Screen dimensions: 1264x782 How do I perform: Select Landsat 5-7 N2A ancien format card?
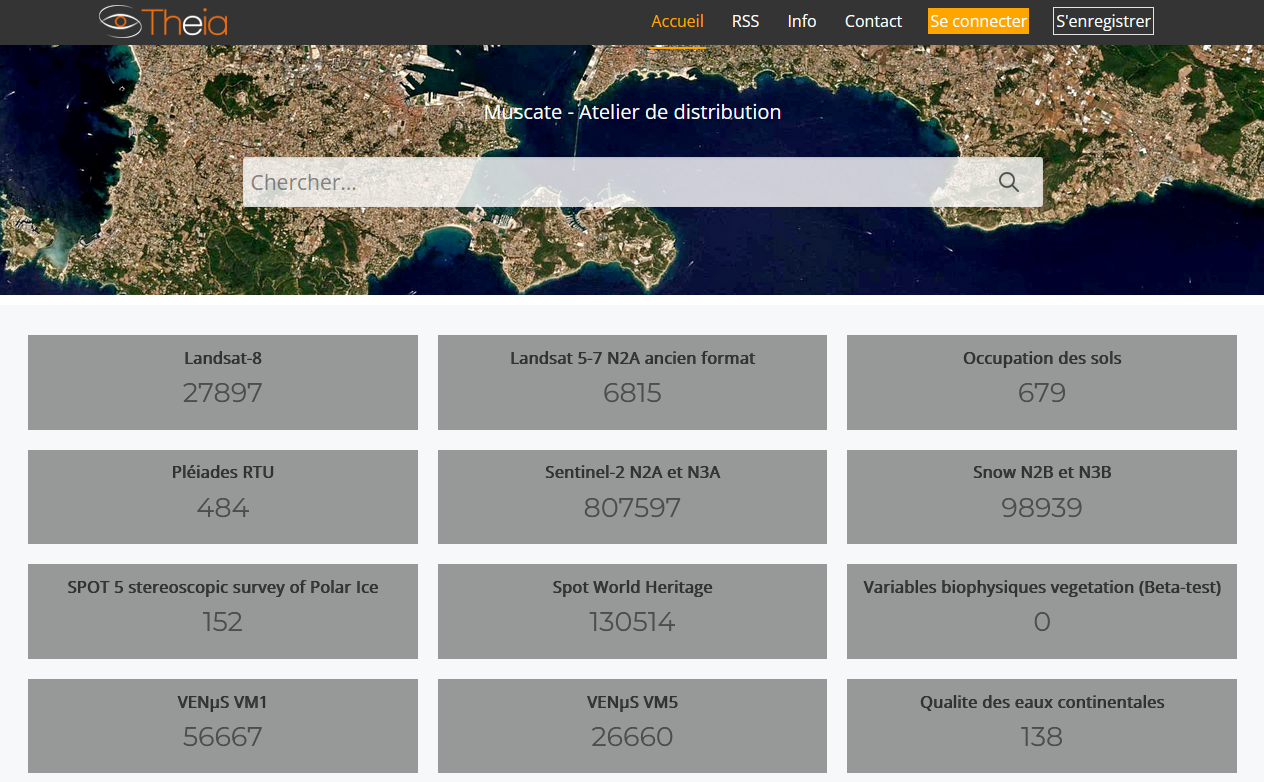pyautogui.click(x=632, y=382)
